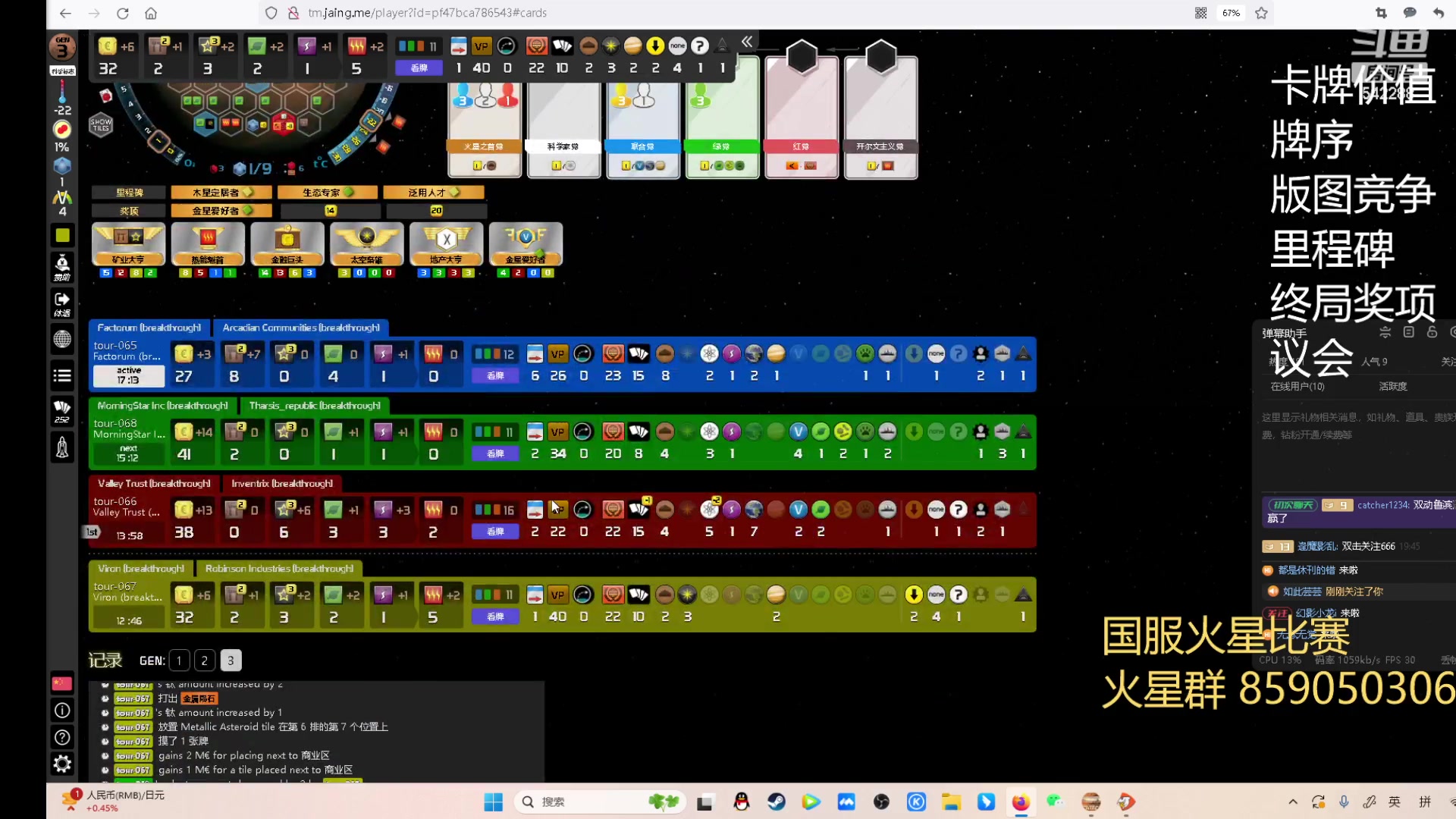1456x819 pixels.
Task: Open the list icon in the left sidebar
Action: (62, 375)
